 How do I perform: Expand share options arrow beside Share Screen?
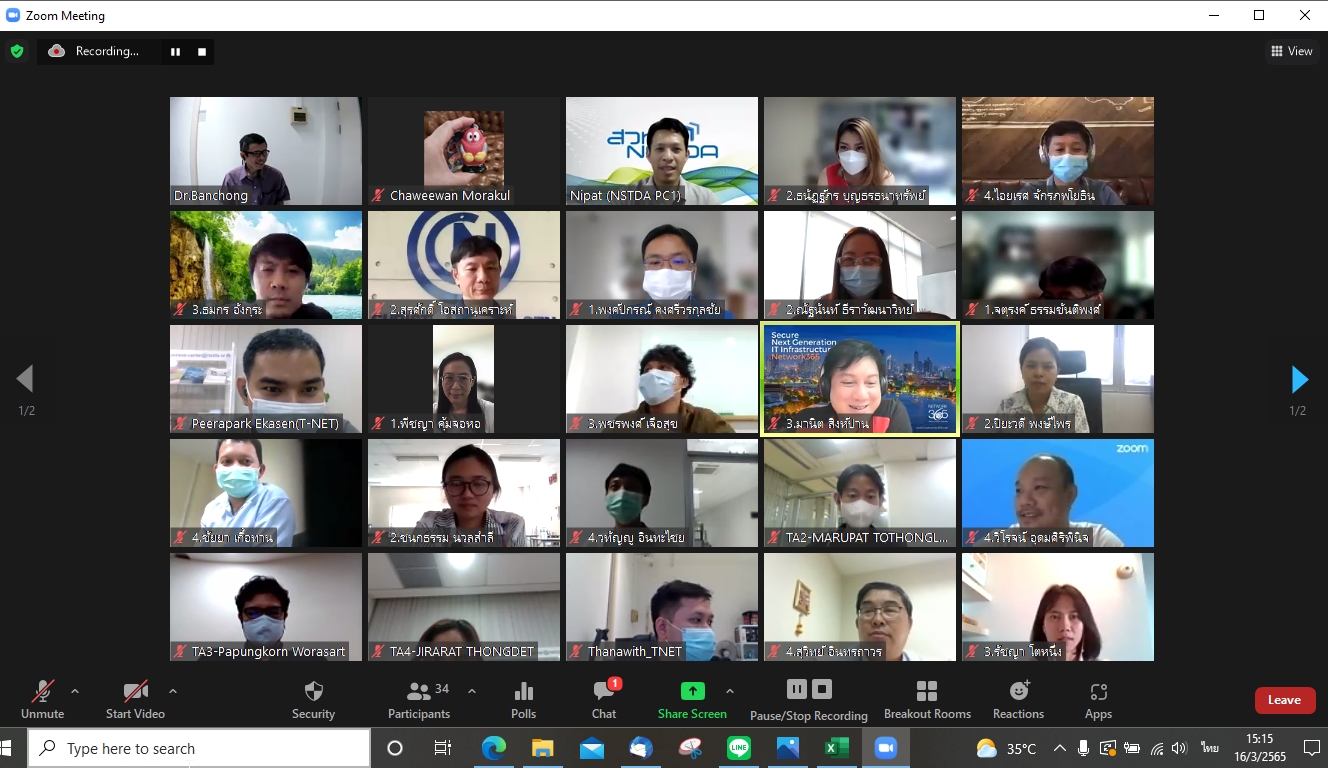pyautogui.click(x=730, y=691)
